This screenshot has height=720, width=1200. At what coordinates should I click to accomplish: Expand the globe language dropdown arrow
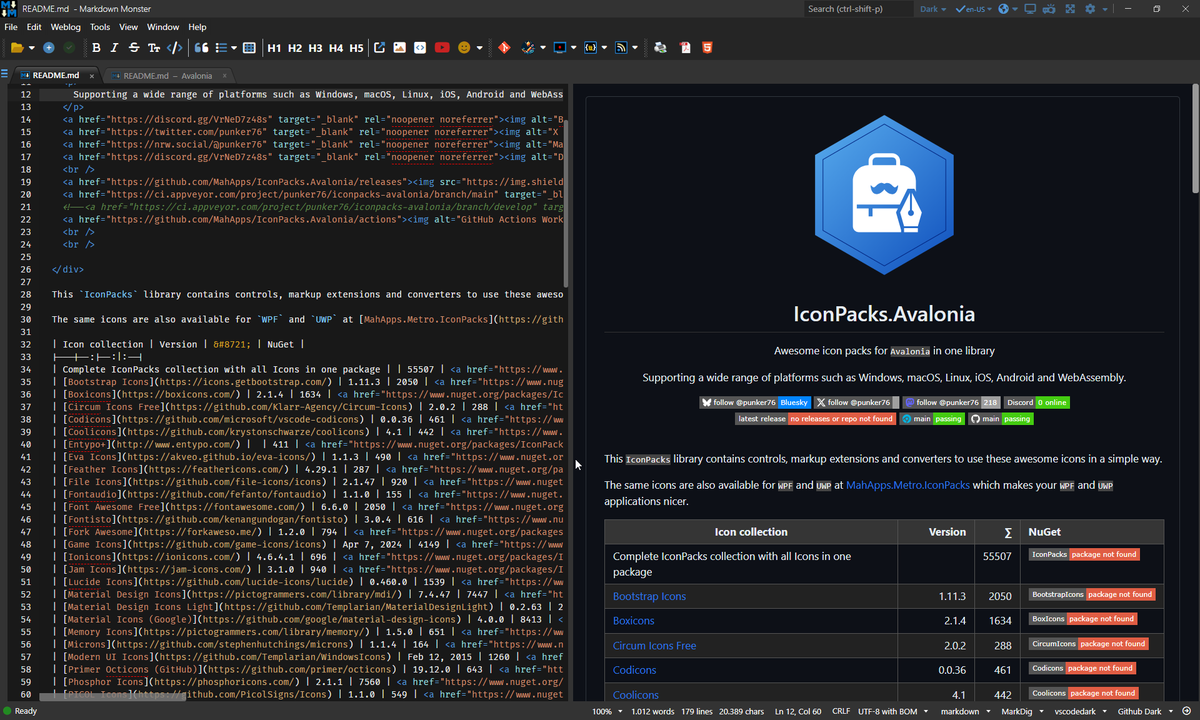tap(1016, 9)
